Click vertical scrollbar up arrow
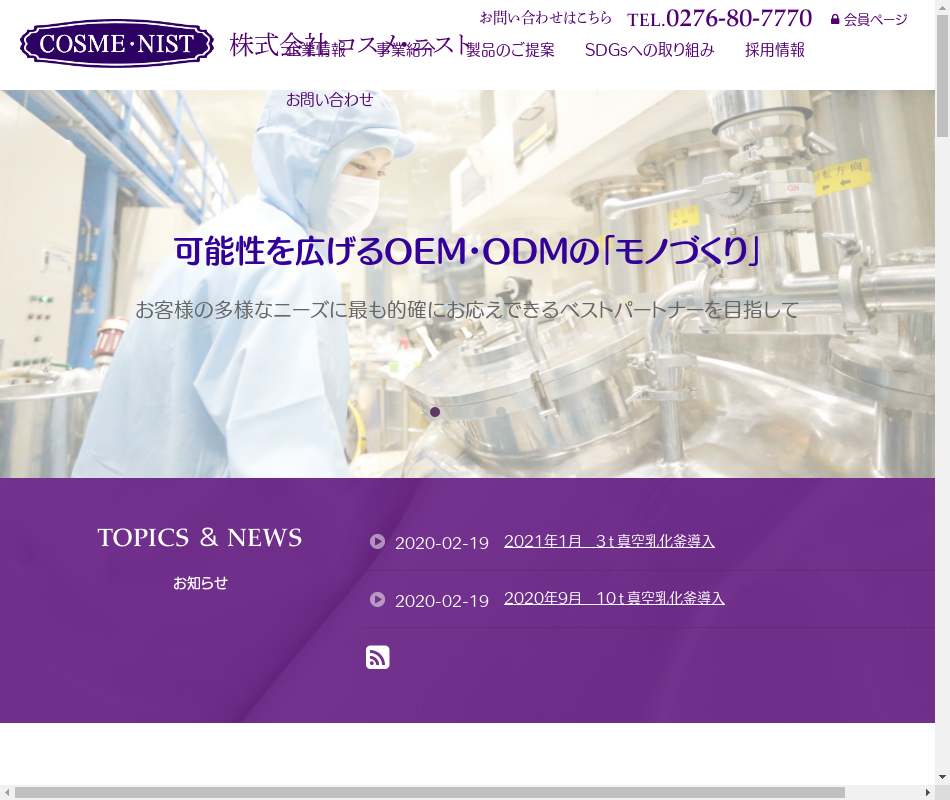The width and height of the screenshot is (950, 800). point(942,7)
